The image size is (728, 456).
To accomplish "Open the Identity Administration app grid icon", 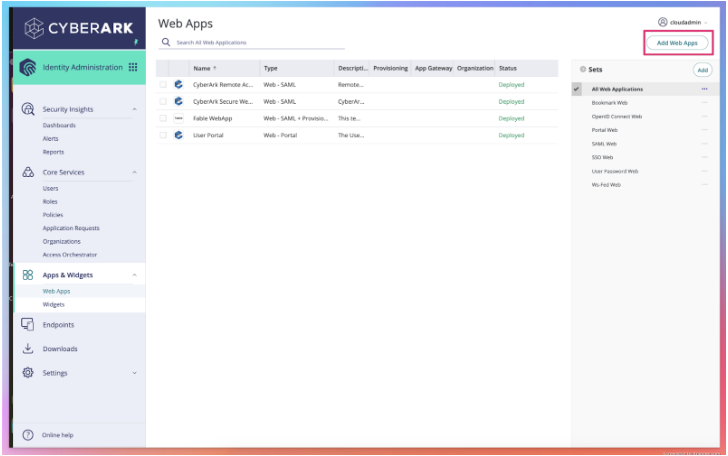I will coord(133,67).
